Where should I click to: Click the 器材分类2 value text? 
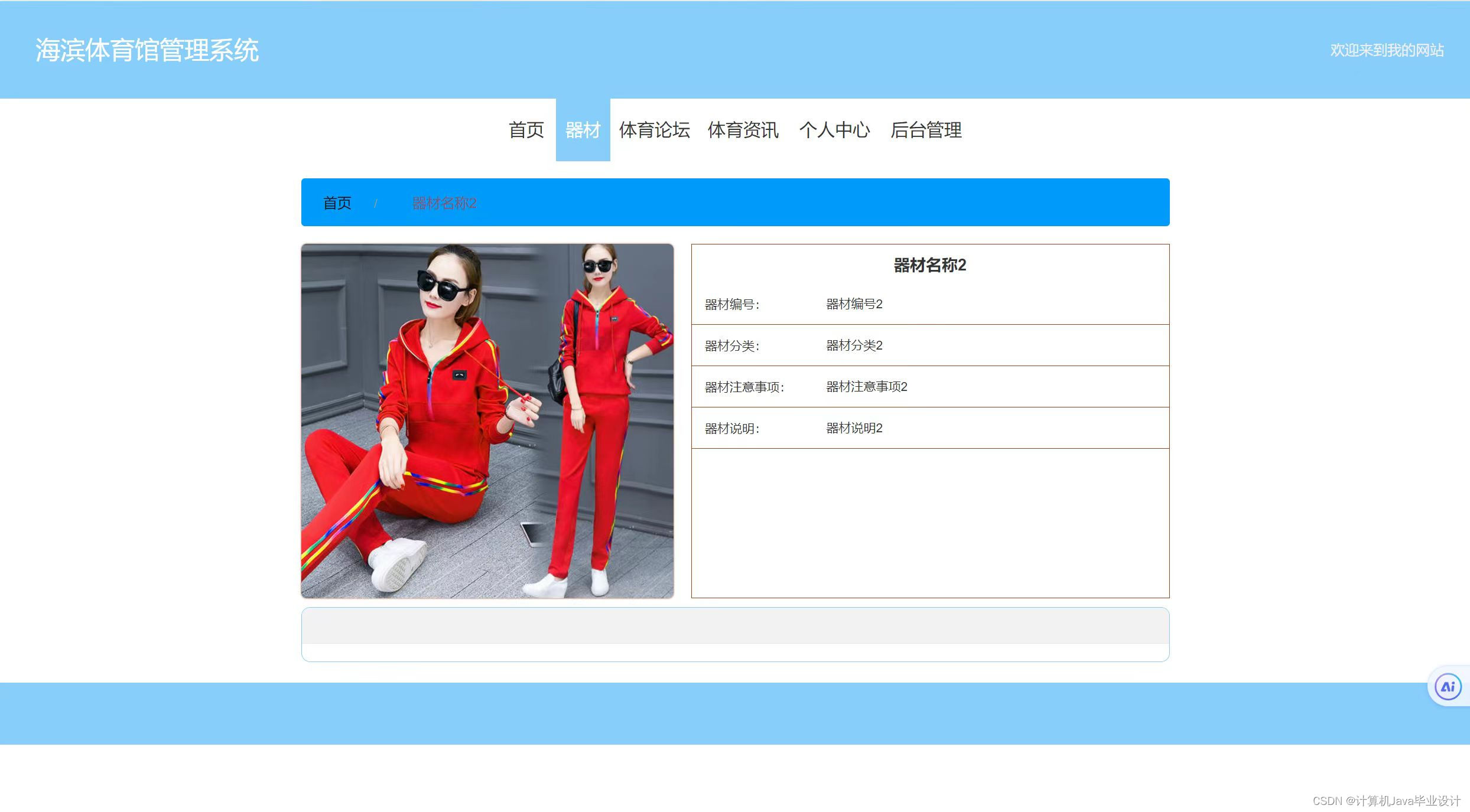854,345
